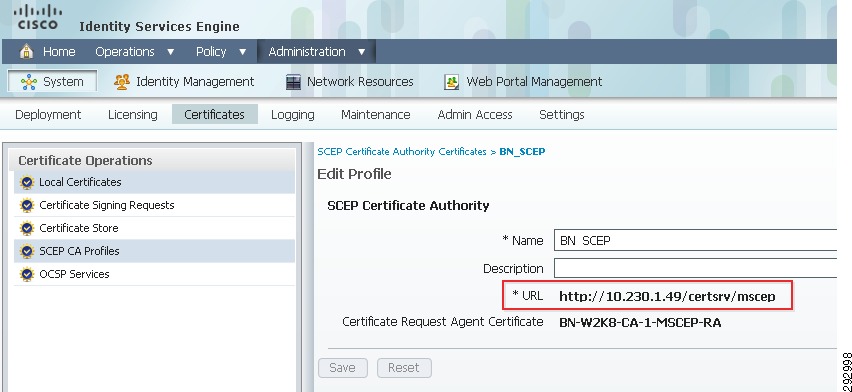This screenshot has height=392, width=852.
Task: Click the Cisco logo
Action: [x=37, y=17]
